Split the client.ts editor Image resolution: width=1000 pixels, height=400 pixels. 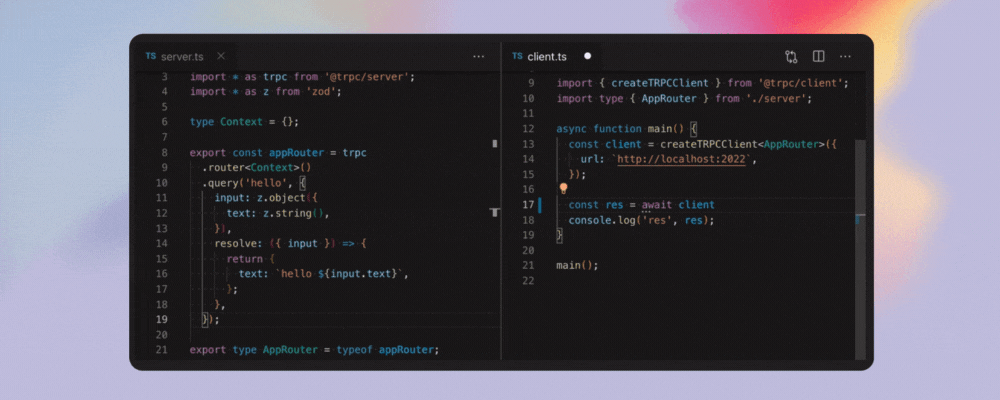coord(819,56)
